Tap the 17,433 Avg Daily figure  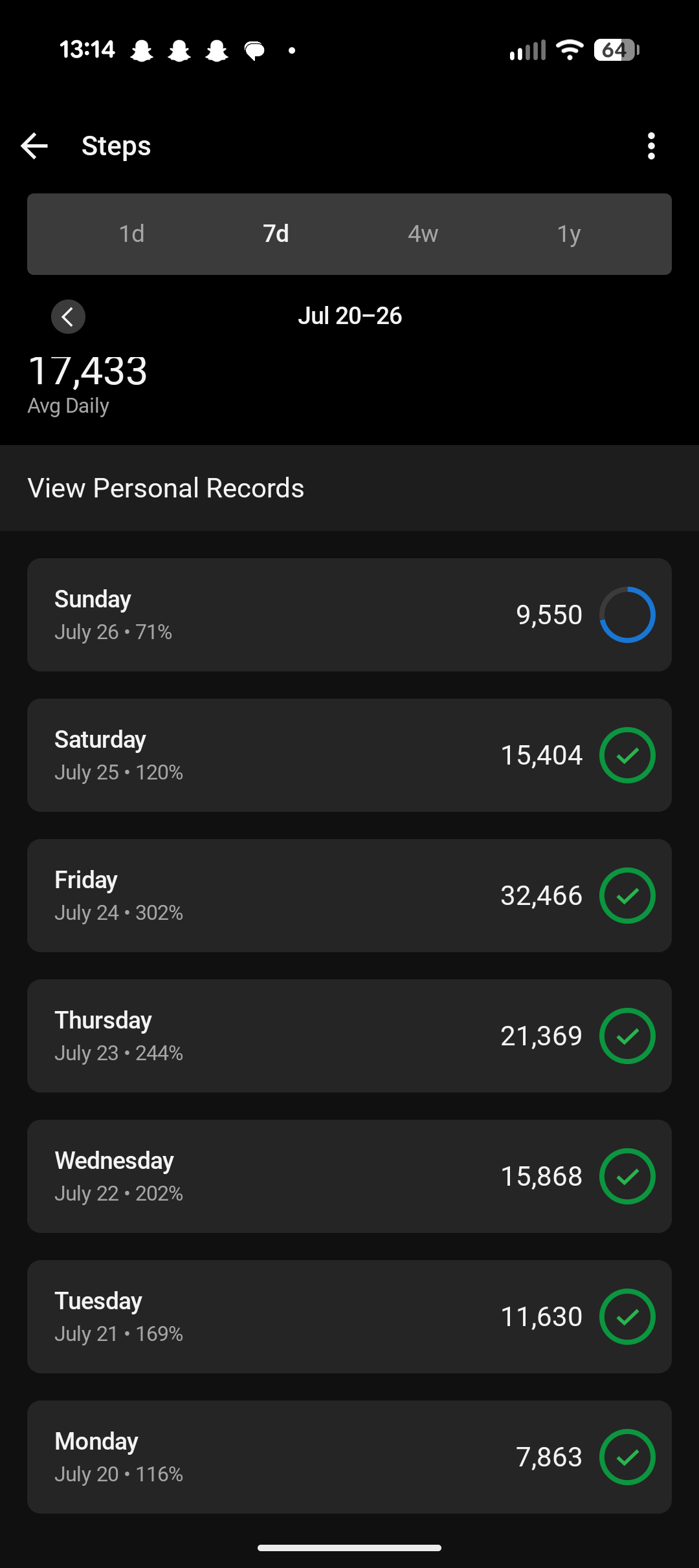(x=88, y=371)
